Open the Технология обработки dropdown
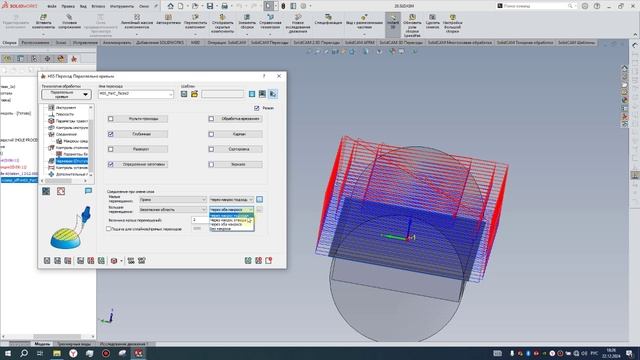The height and width of the screenshot is (360, 640). click(x=66, y=94)
